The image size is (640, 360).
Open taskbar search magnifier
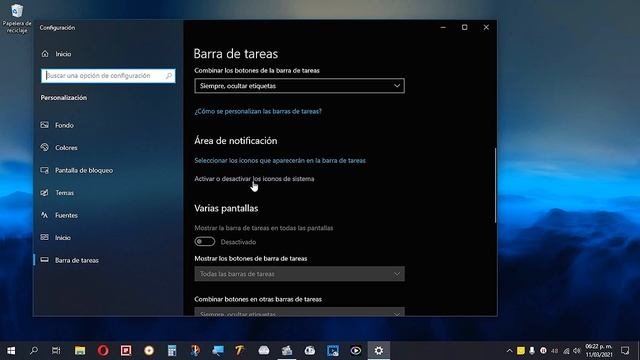pos(34,351)
